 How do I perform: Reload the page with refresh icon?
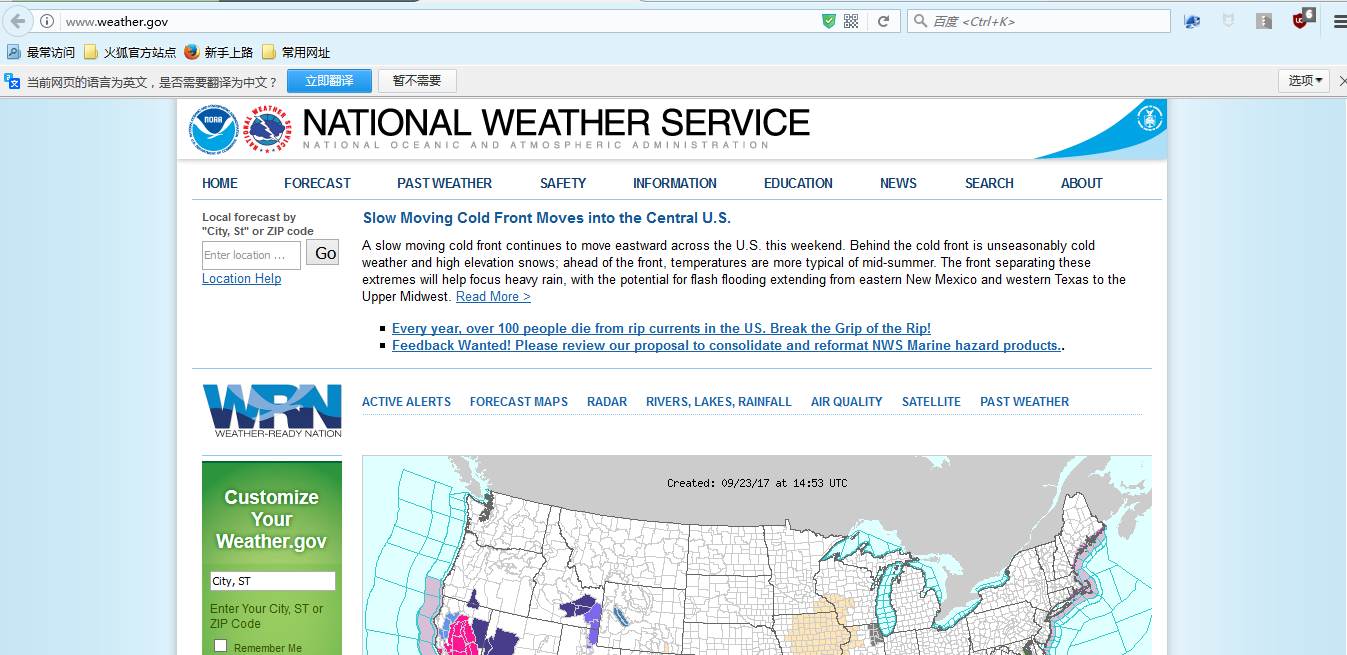click(x=883, y=21)
